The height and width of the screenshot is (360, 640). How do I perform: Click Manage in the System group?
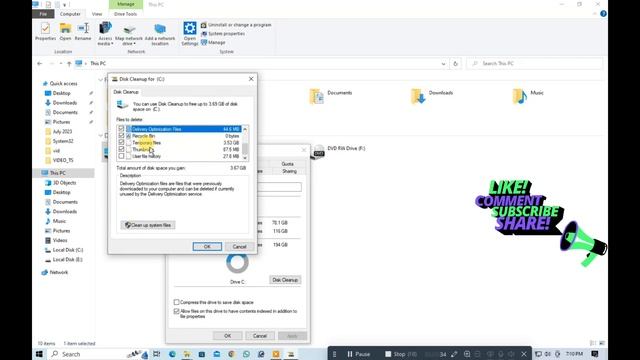213,42
